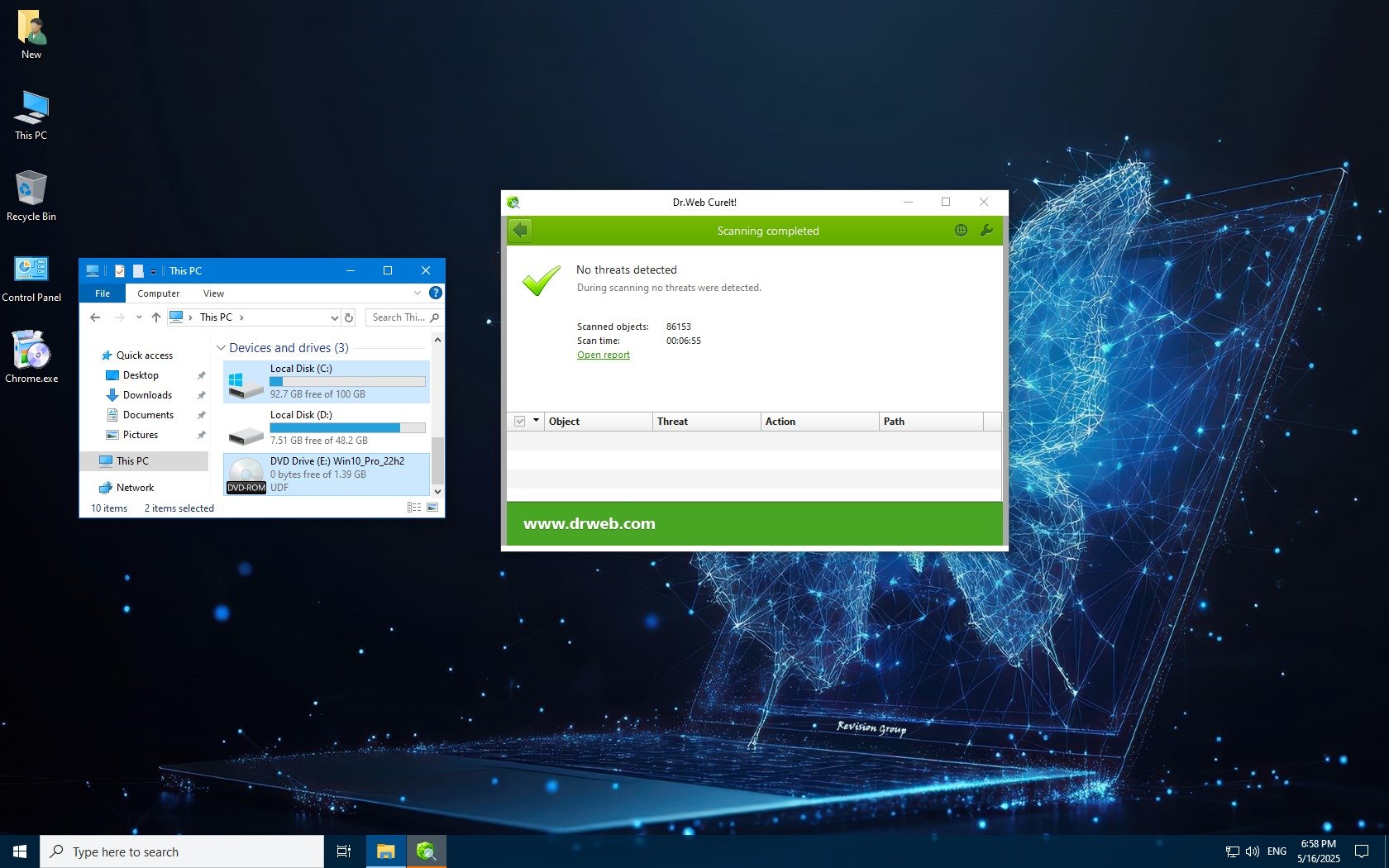Open Explorer recent locations dropdown

pos(139,317)
